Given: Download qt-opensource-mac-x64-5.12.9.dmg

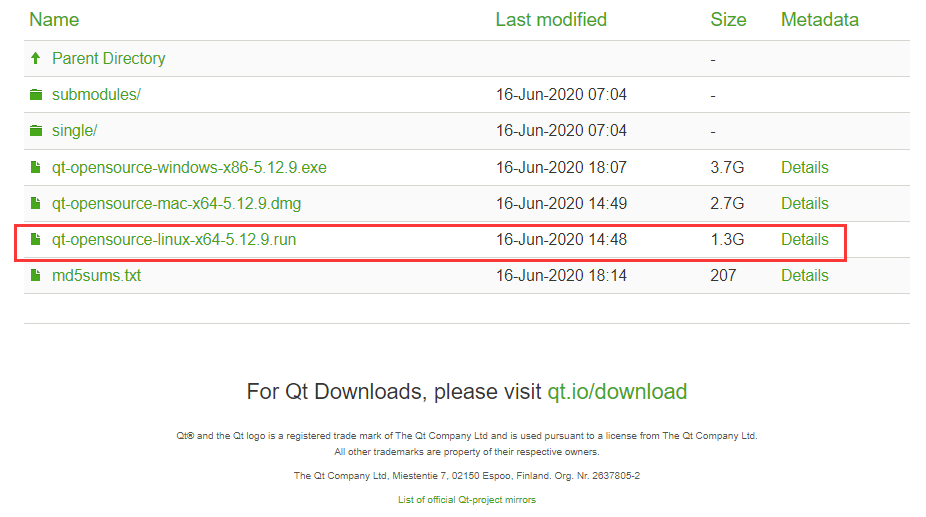Looking at the screenshot, I should tap(176, 204).
